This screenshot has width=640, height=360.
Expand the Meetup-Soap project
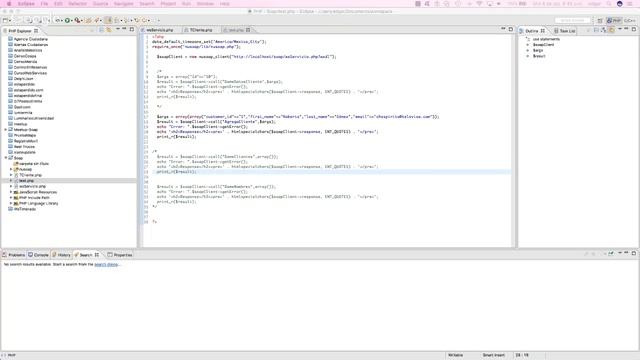[6, 129]
